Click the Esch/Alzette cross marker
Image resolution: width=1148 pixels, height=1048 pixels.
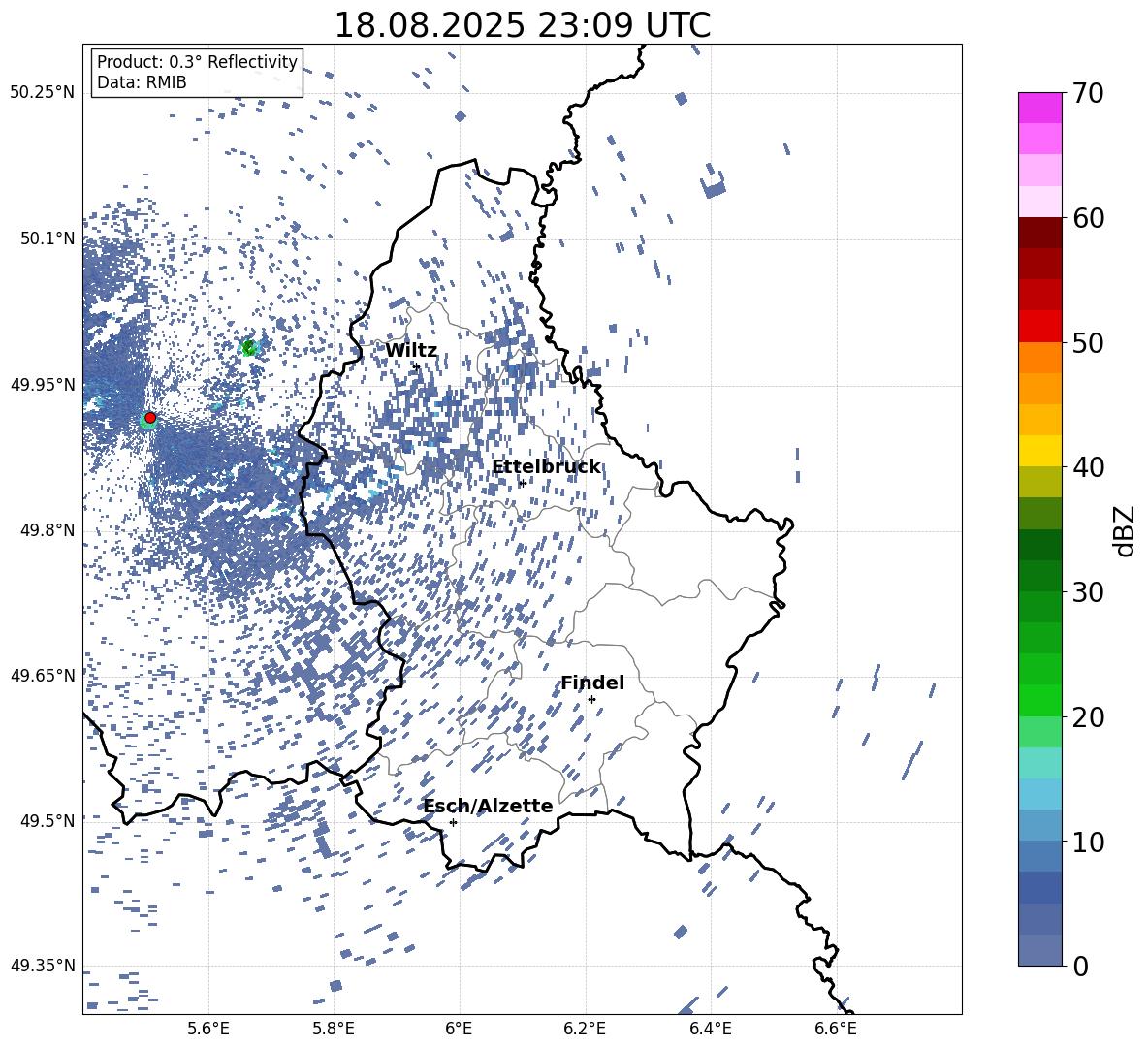point(453,822)
